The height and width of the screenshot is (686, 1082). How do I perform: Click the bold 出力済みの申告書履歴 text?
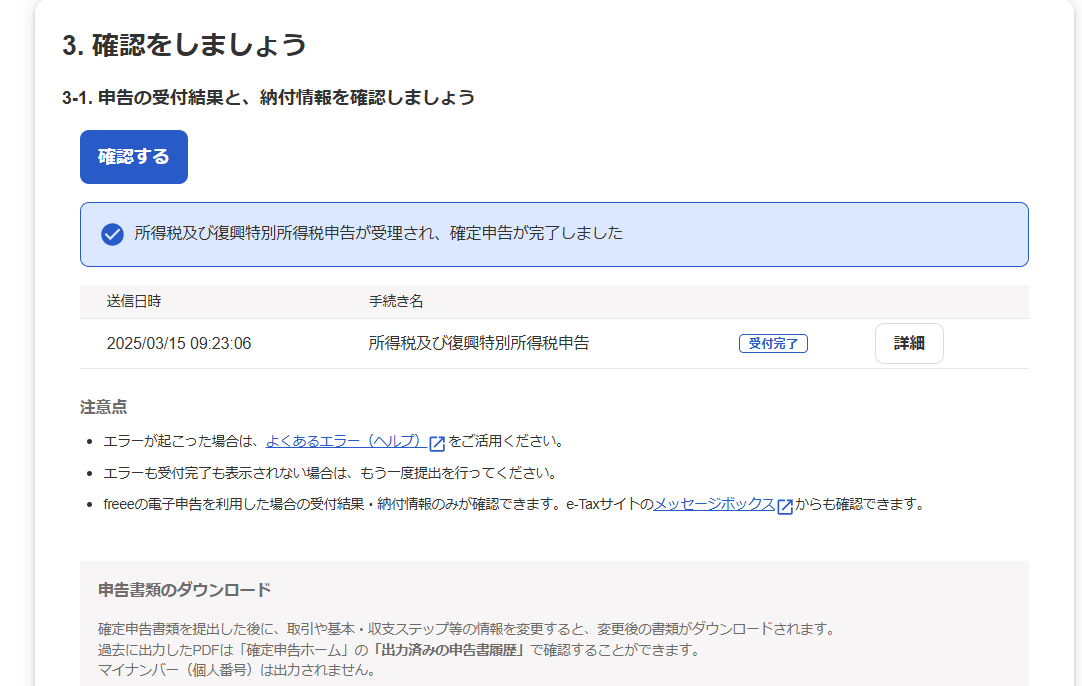coord(449,650)
